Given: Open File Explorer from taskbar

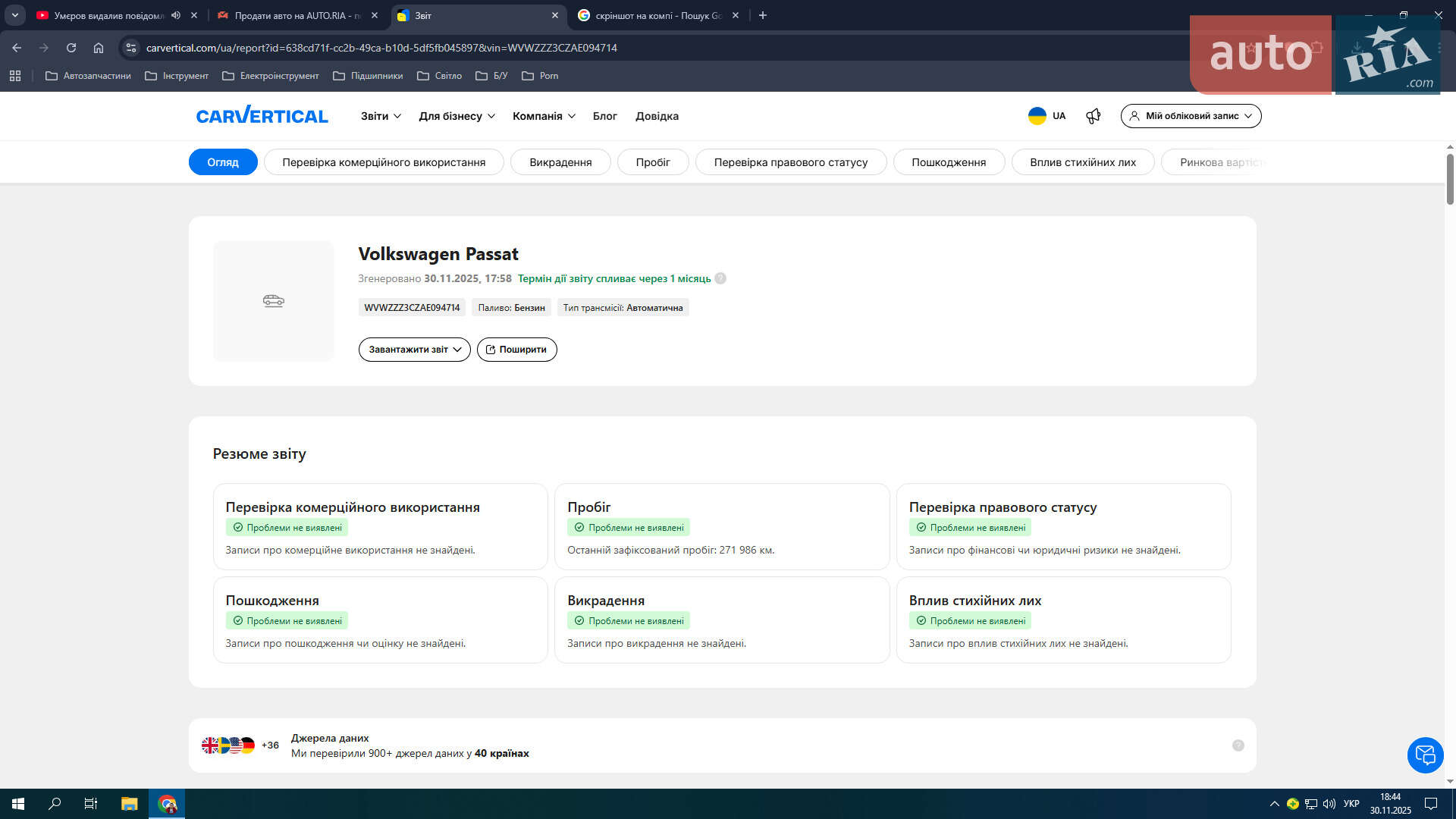Looking at the screenshot, I should click(130, 804).
